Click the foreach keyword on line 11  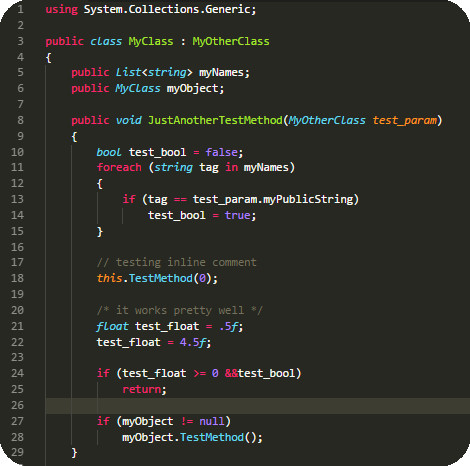pyautogui.click(x=119, y=167)
